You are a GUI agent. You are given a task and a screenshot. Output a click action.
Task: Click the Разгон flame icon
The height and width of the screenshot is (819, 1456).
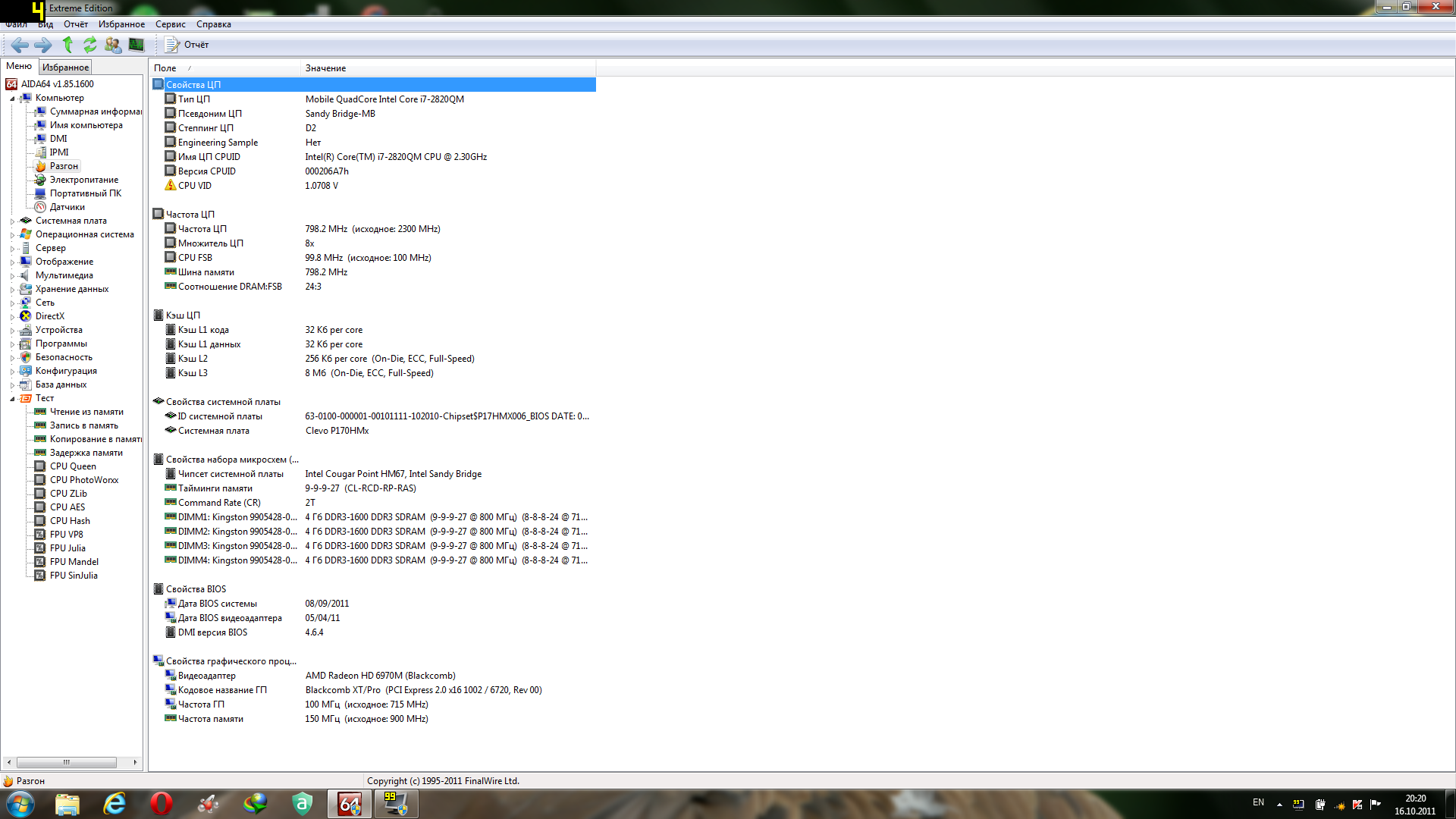coord(41,166)
